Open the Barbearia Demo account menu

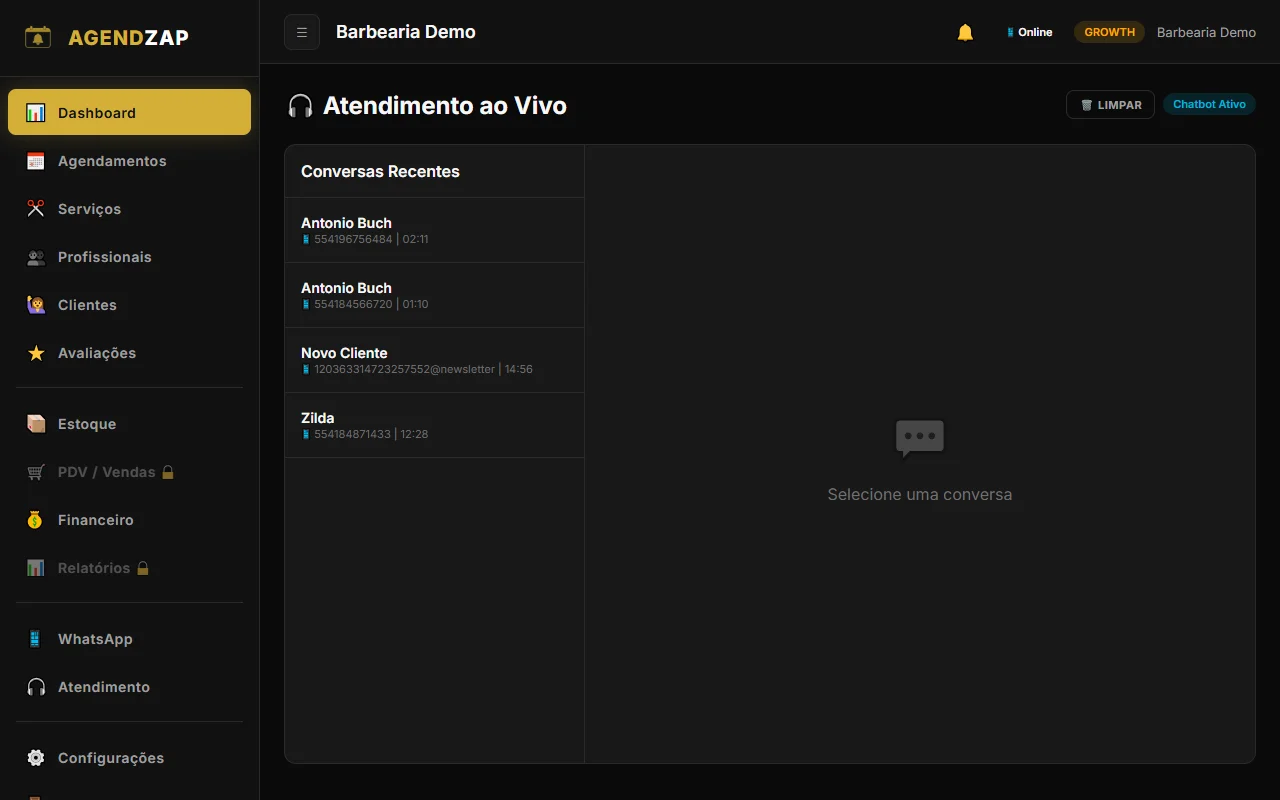[1206, 32]
